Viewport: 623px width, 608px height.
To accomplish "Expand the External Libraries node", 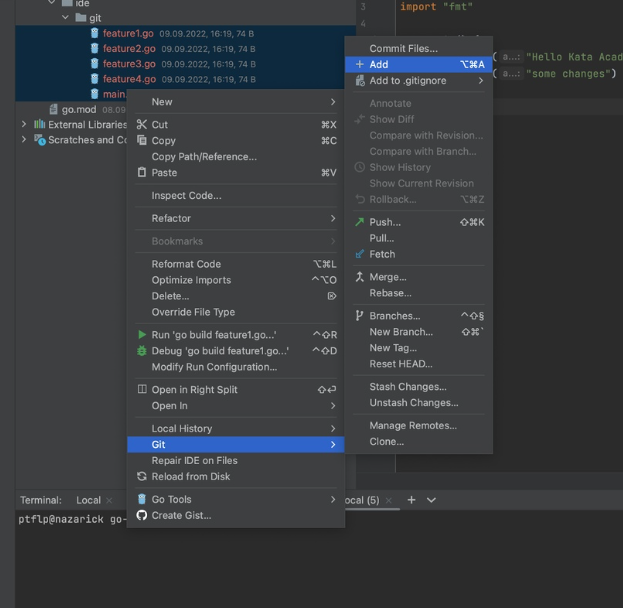I will click(24, 125).
